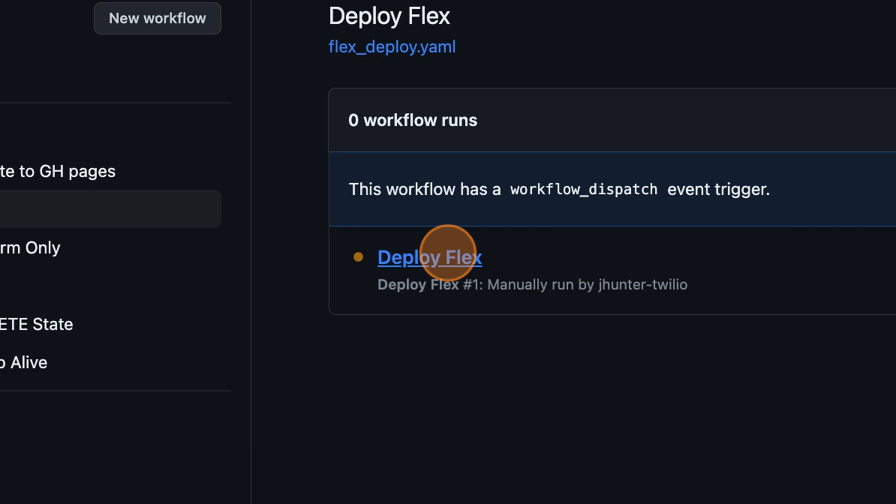Select the 'rm Only' workflow in sidebar

pos(30,248)
